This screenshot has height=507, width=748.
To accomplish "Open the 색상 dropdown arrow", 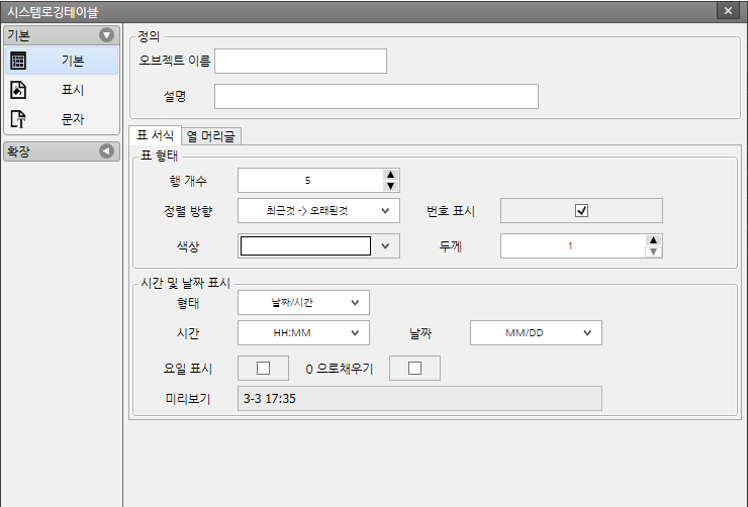I will click(x=385, y=246).
